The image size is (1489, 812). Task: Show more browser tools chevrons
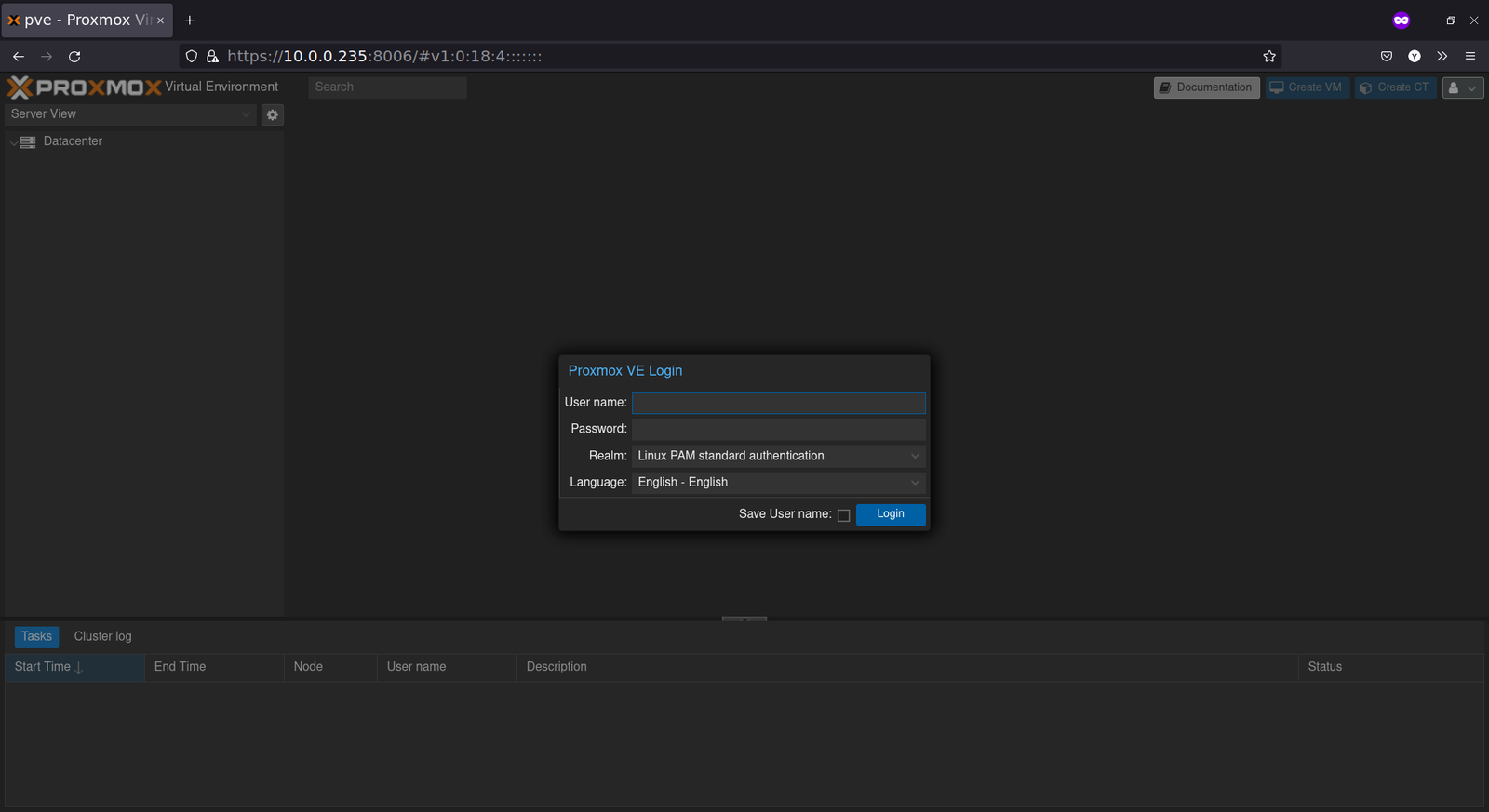[x=1442, y=57]
